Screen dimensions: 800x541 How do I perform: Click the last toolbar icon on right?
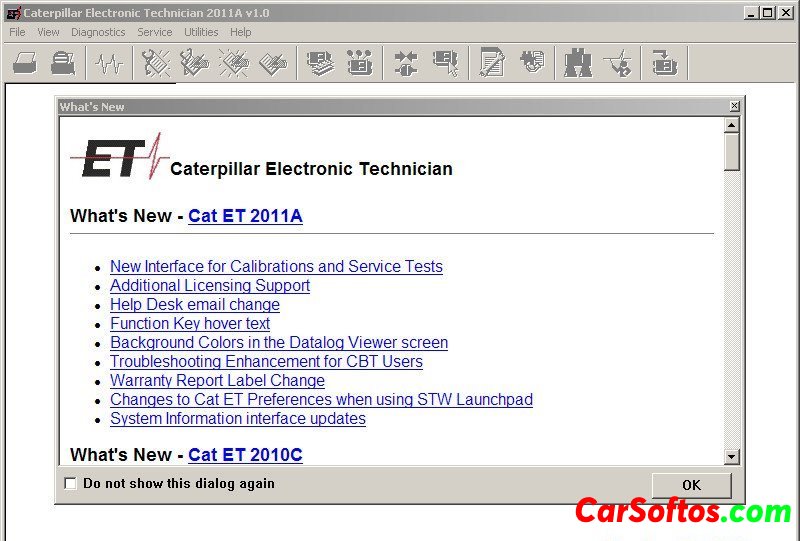[x=664, y=64]
